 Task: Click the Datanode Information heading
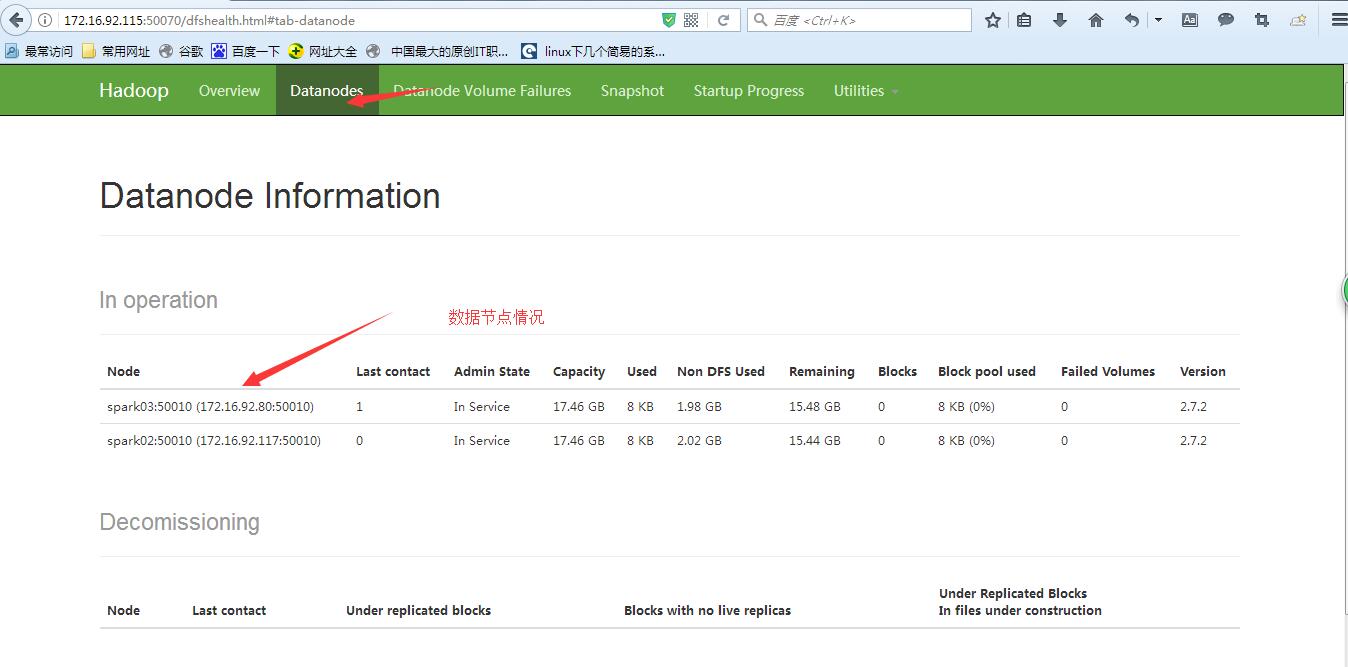pos(270,196)
